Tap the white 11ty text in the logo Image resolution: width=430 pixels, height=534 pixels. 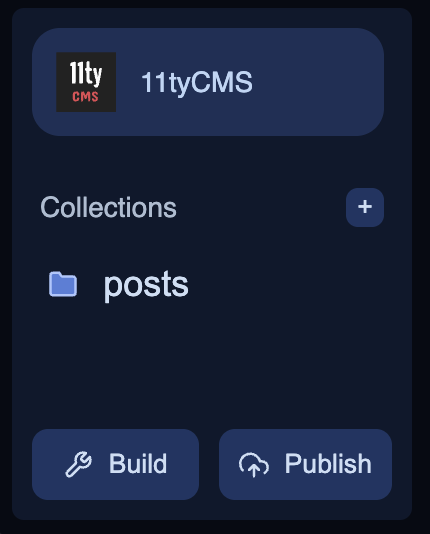(86, 74)
